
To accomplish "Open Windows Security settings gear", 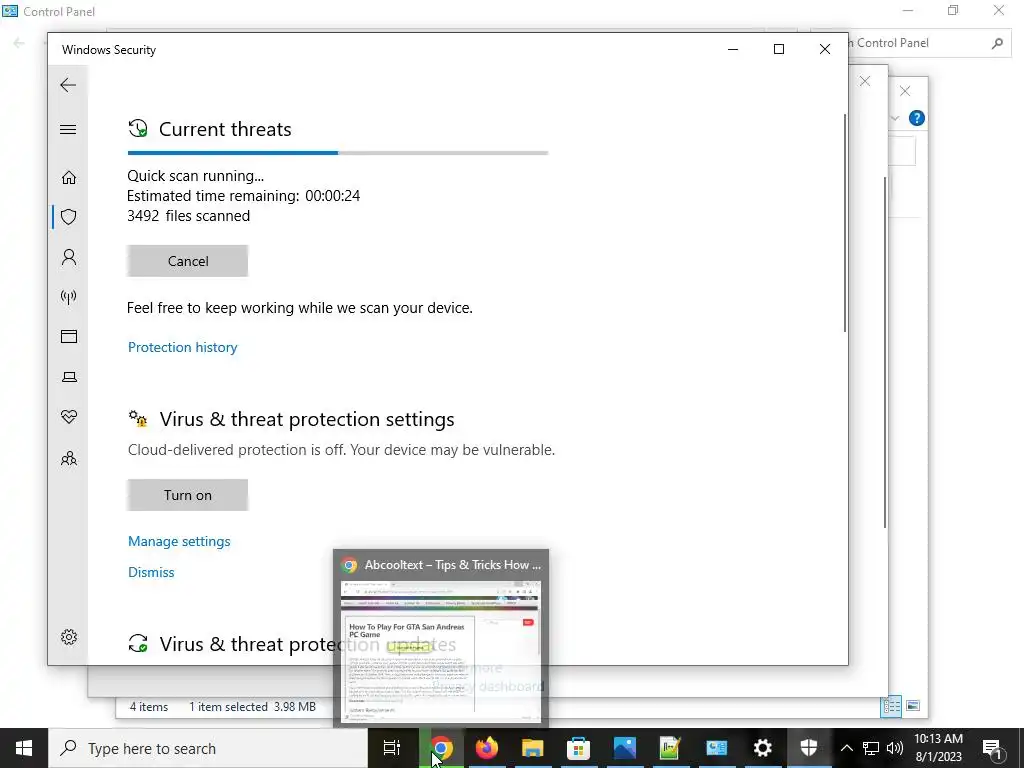I will tap(69, 637).
